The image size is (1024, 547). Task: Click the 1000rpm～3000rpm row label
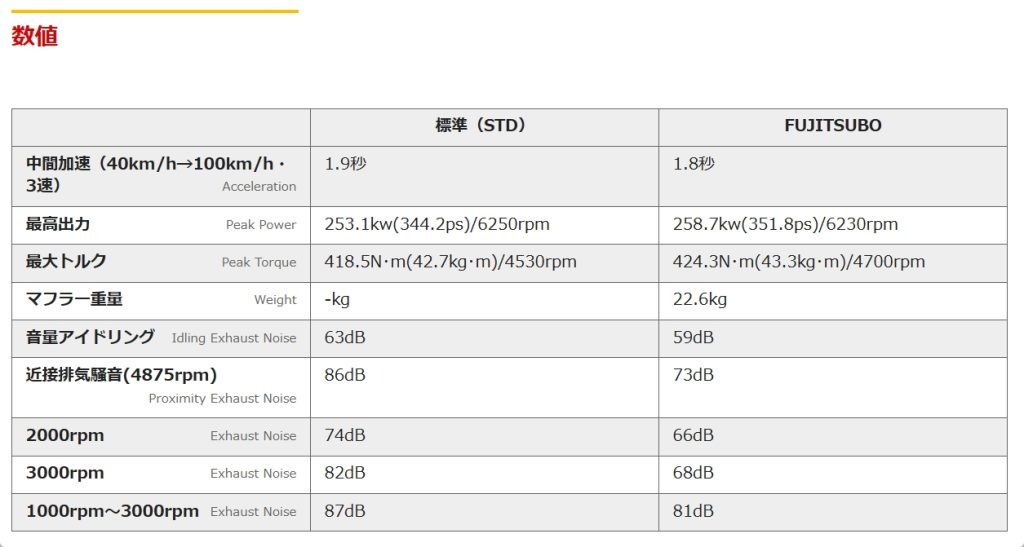pos(112,511)
